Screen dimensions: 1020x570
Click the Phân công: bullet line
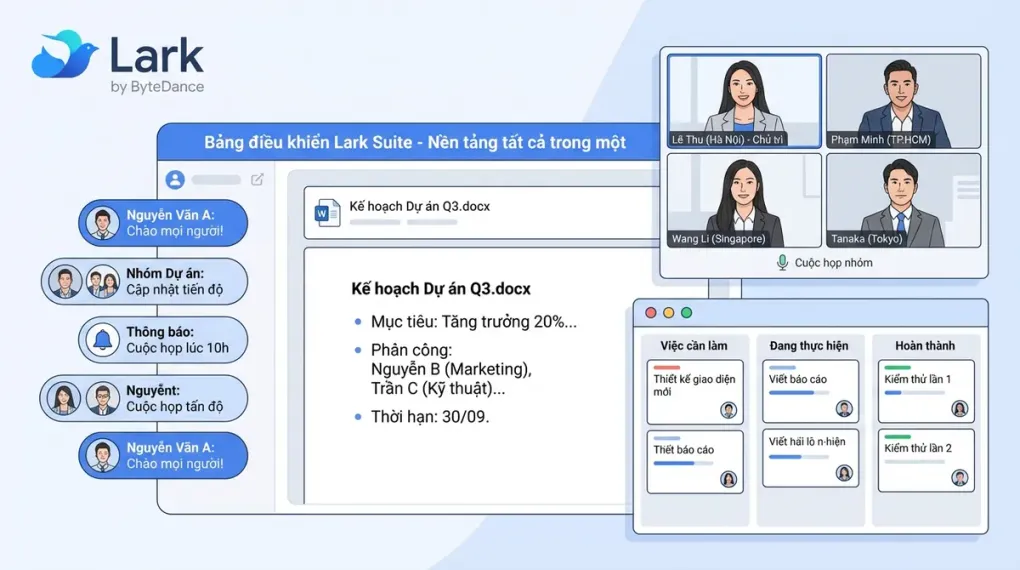pos(411,350)
